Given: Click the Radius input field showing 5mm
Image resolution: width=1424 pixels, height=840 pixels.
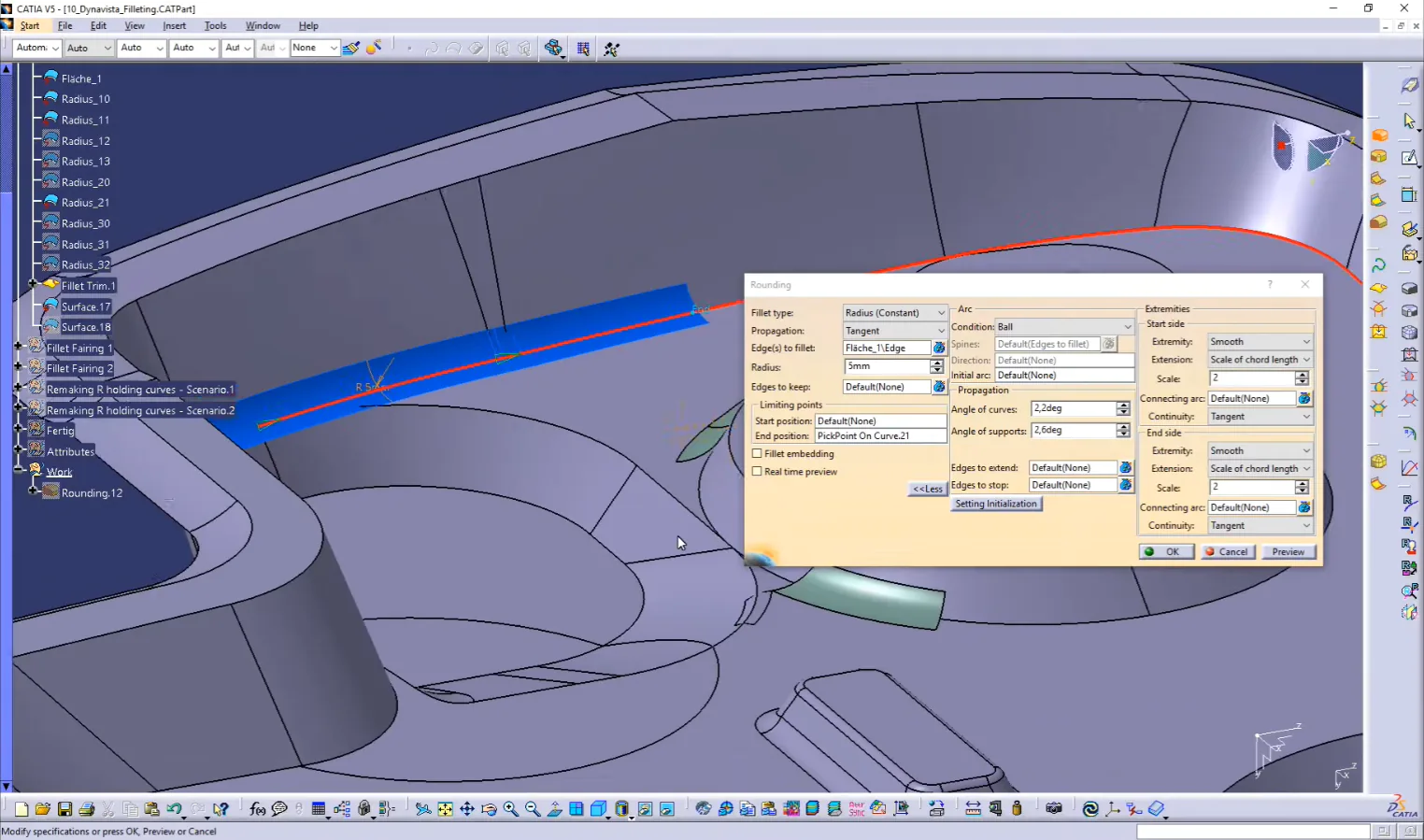Looking at the screenshot, I should tap(888, 367).
